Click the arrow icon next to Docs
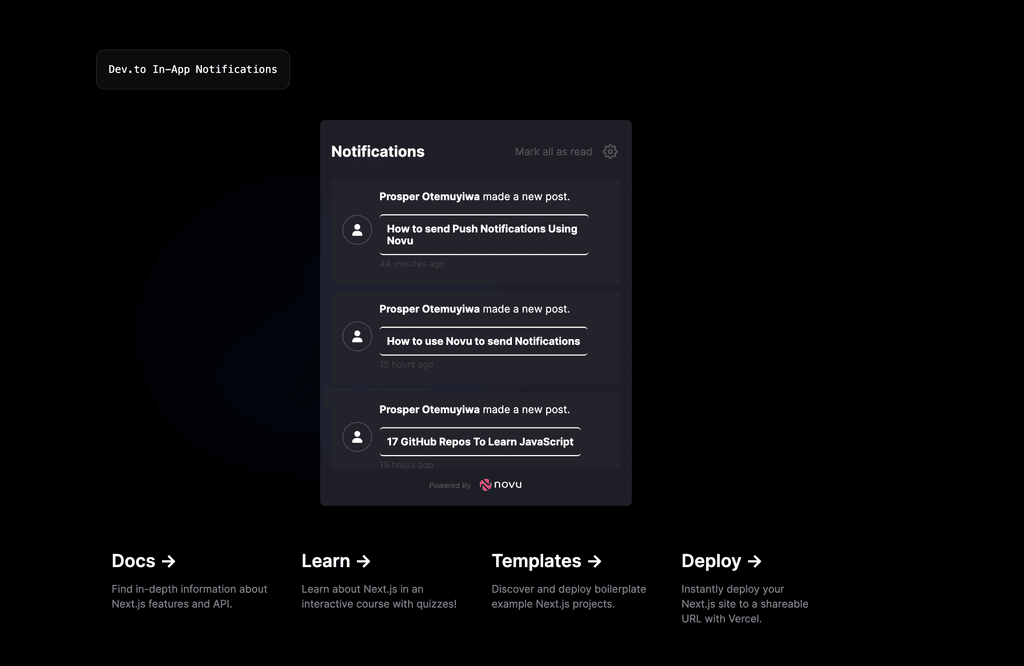 (x=170, y=561)
